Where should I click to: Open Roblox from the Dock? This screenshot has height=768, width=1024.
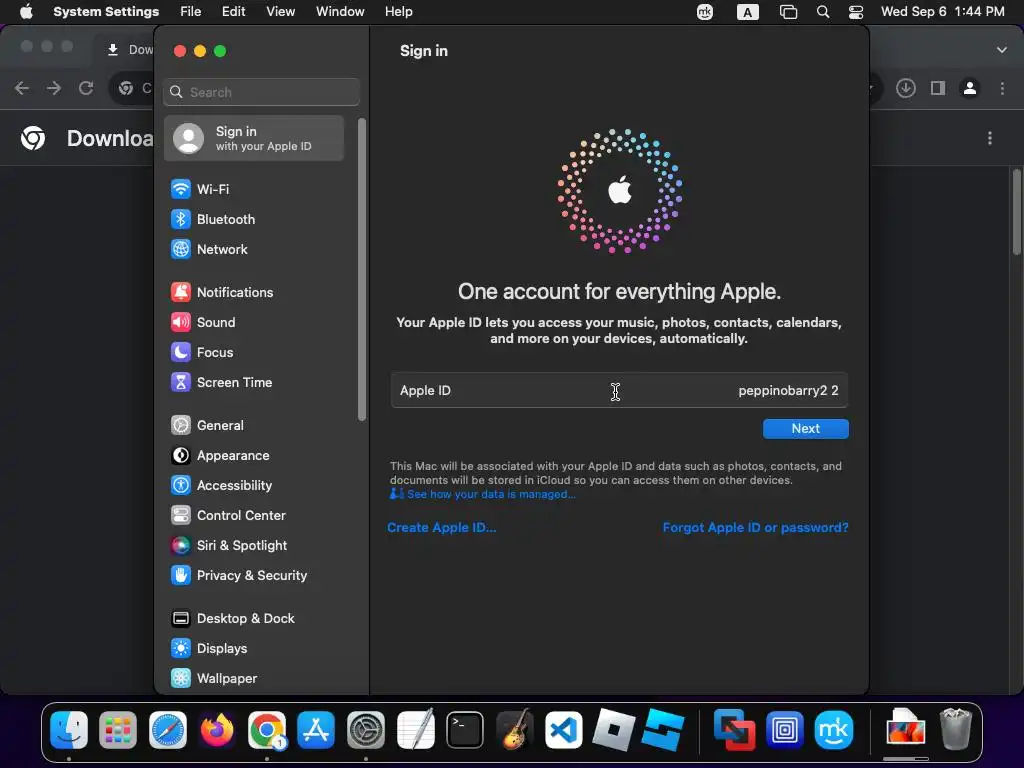(613, 730)
